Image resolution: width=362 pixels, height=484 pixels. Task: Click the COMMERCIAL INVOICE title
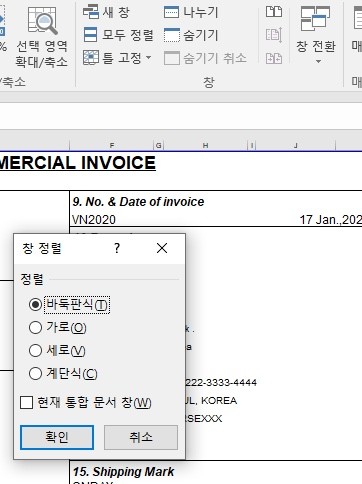coord(77,163)
